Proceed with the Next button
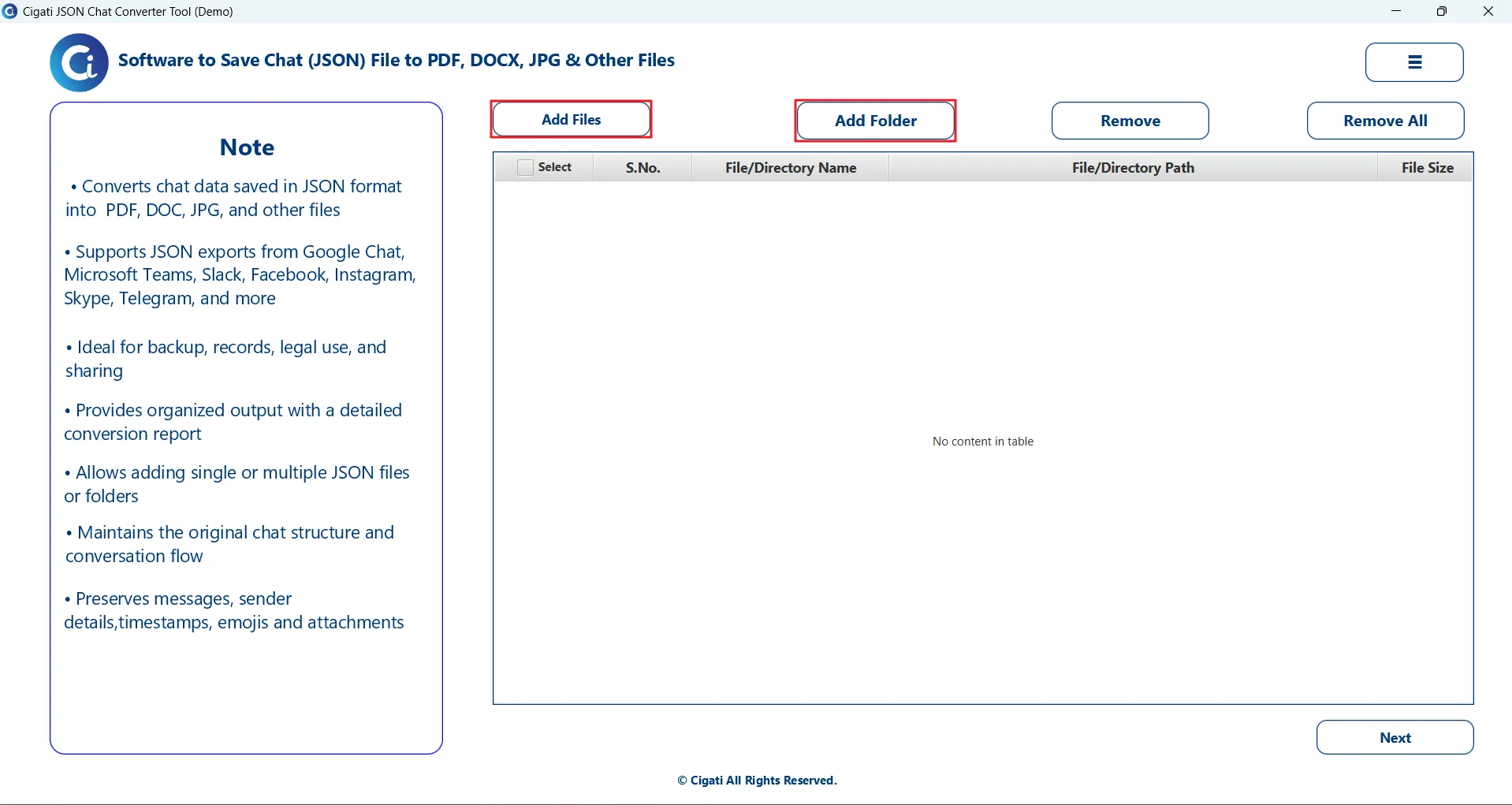The height and width of the screenshot is (805, 1512). [x=1395, y=737]
